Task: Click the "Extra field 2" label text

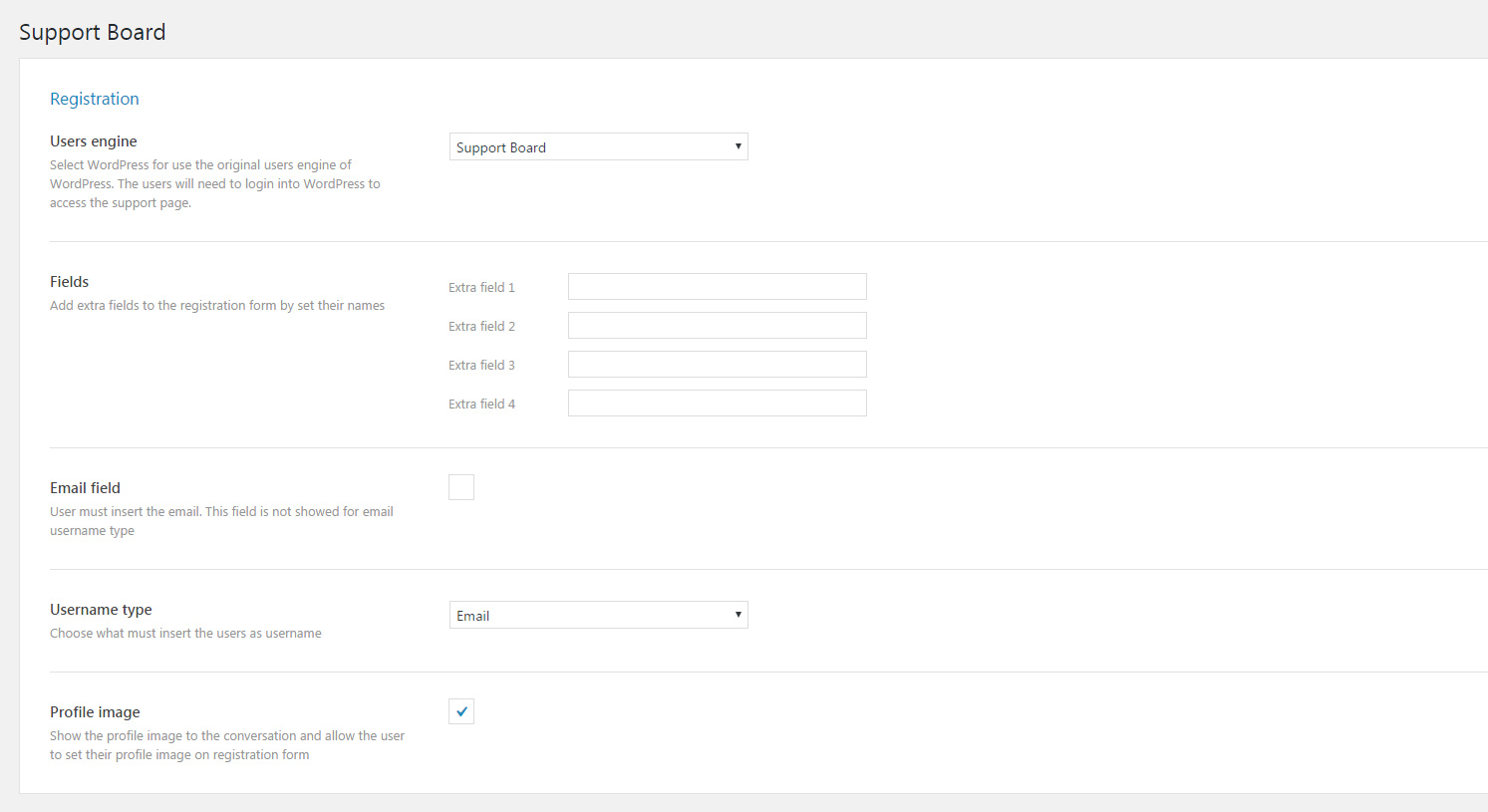Action: pyautogui.click(x=481, y=327)
